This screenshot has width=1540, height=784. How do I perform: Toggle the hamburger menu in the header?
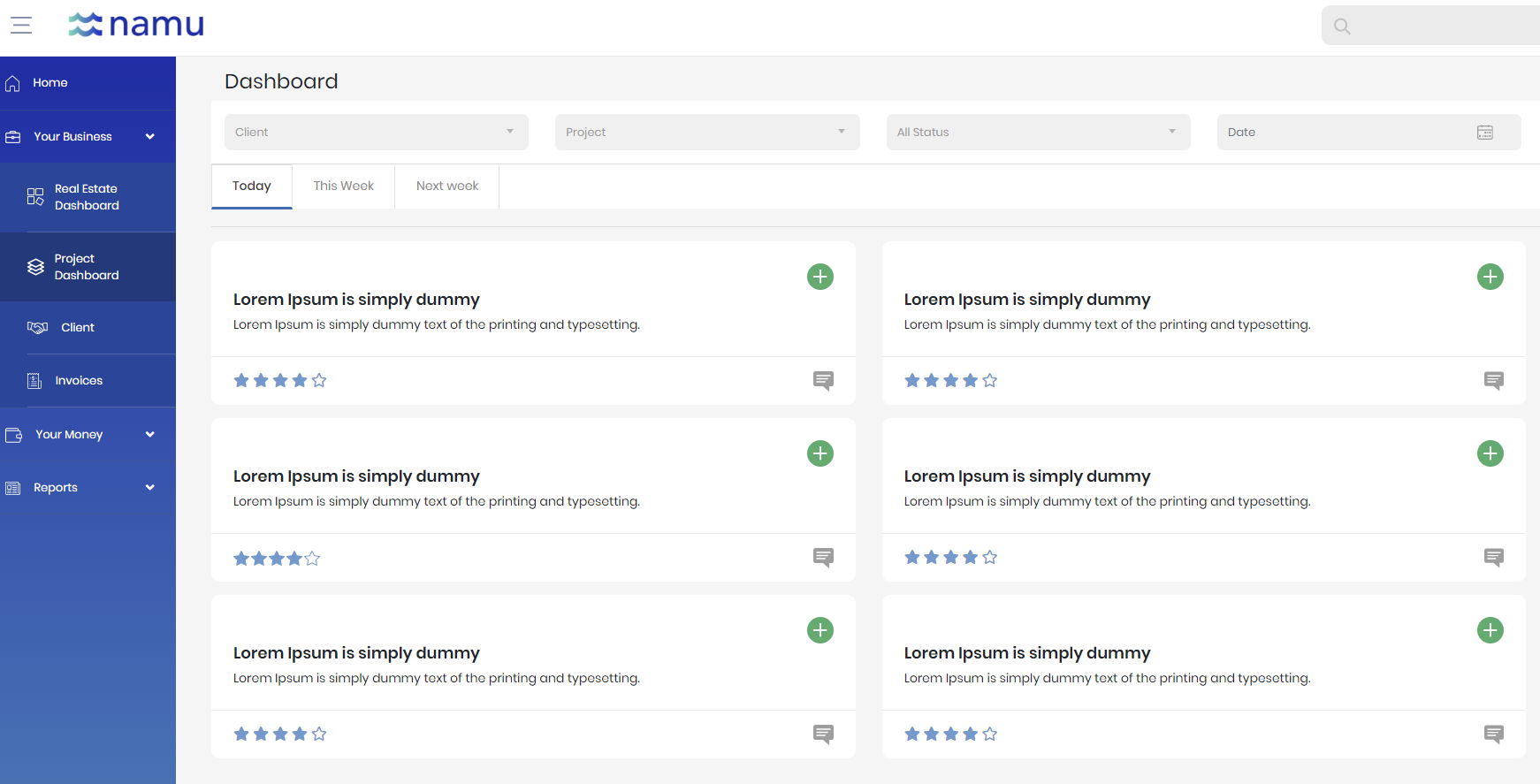click(21, 25)
